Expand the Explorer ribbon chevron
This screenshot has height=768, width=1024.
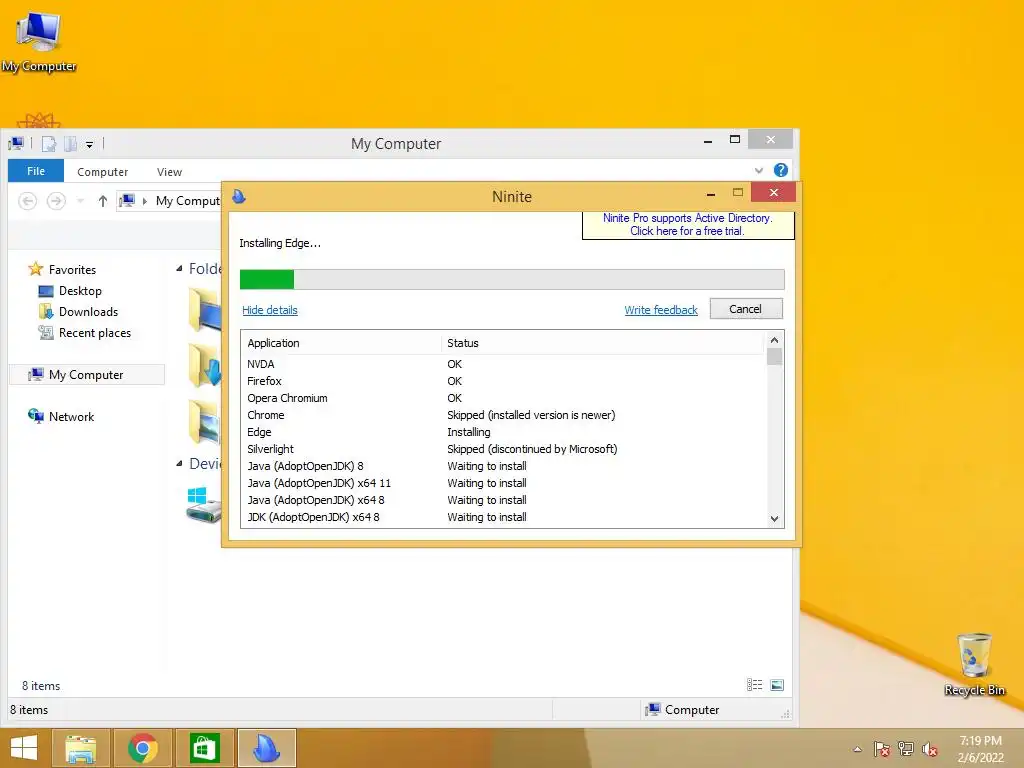pos(759,170)
